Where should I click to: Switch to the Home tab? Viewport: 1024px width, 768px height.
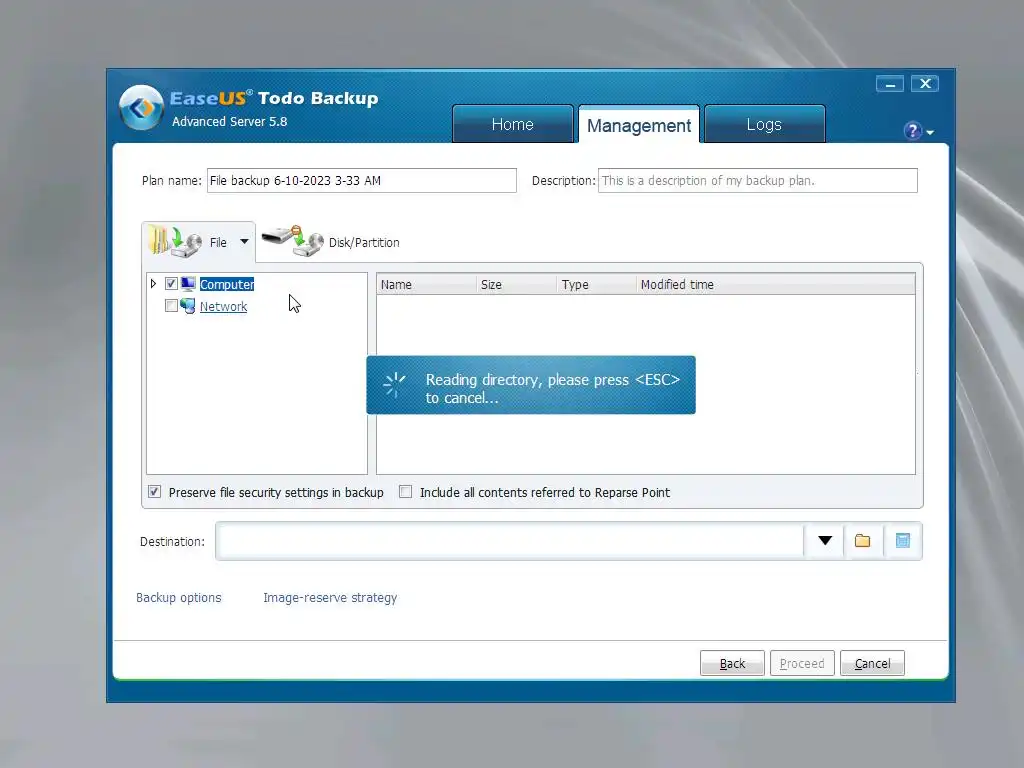pyautogui.click(x=513, y=124)
